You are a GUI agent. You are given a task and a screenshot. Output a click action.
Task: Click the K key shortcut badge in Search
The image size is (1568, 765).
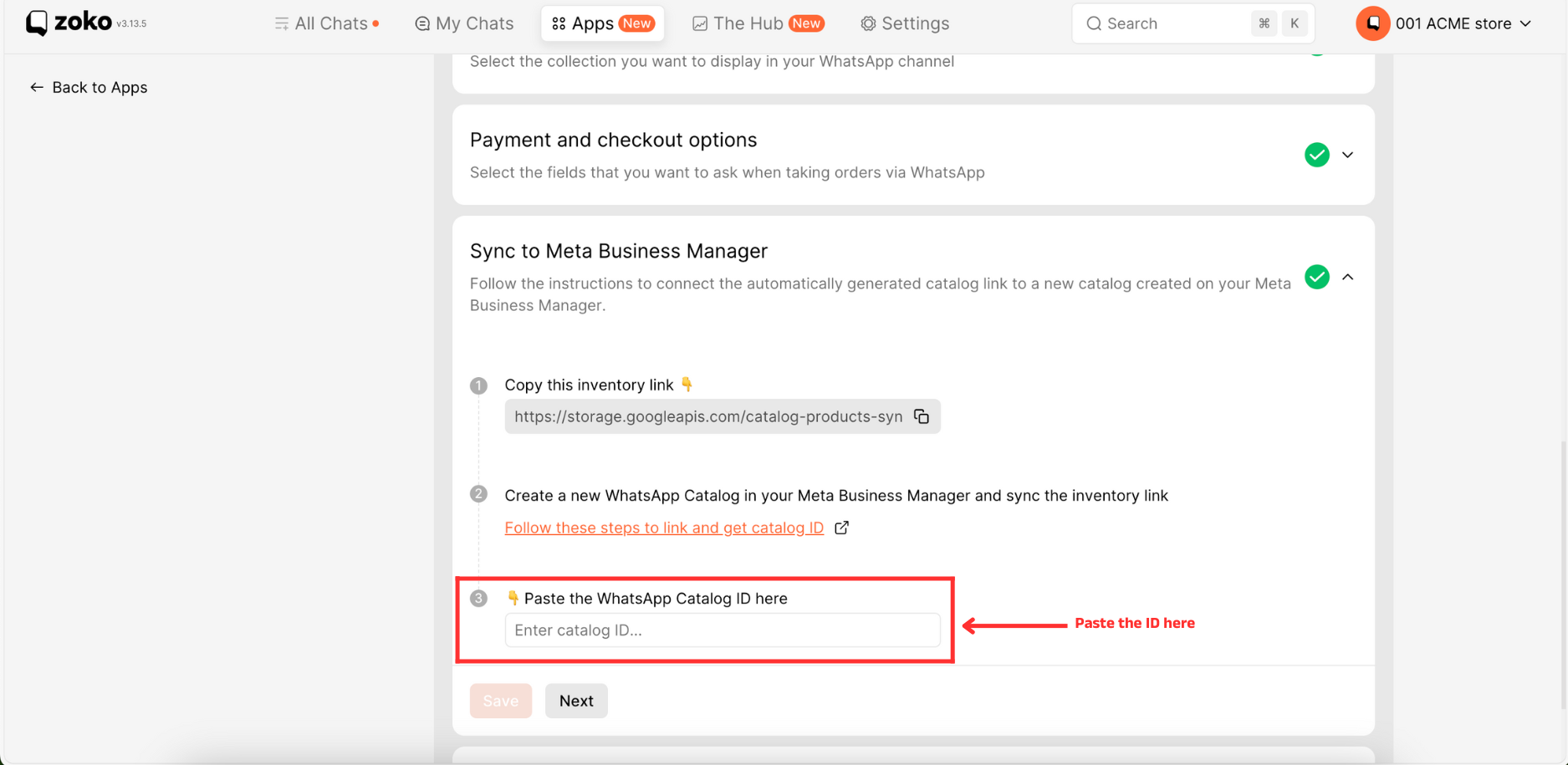point(1294,23)
